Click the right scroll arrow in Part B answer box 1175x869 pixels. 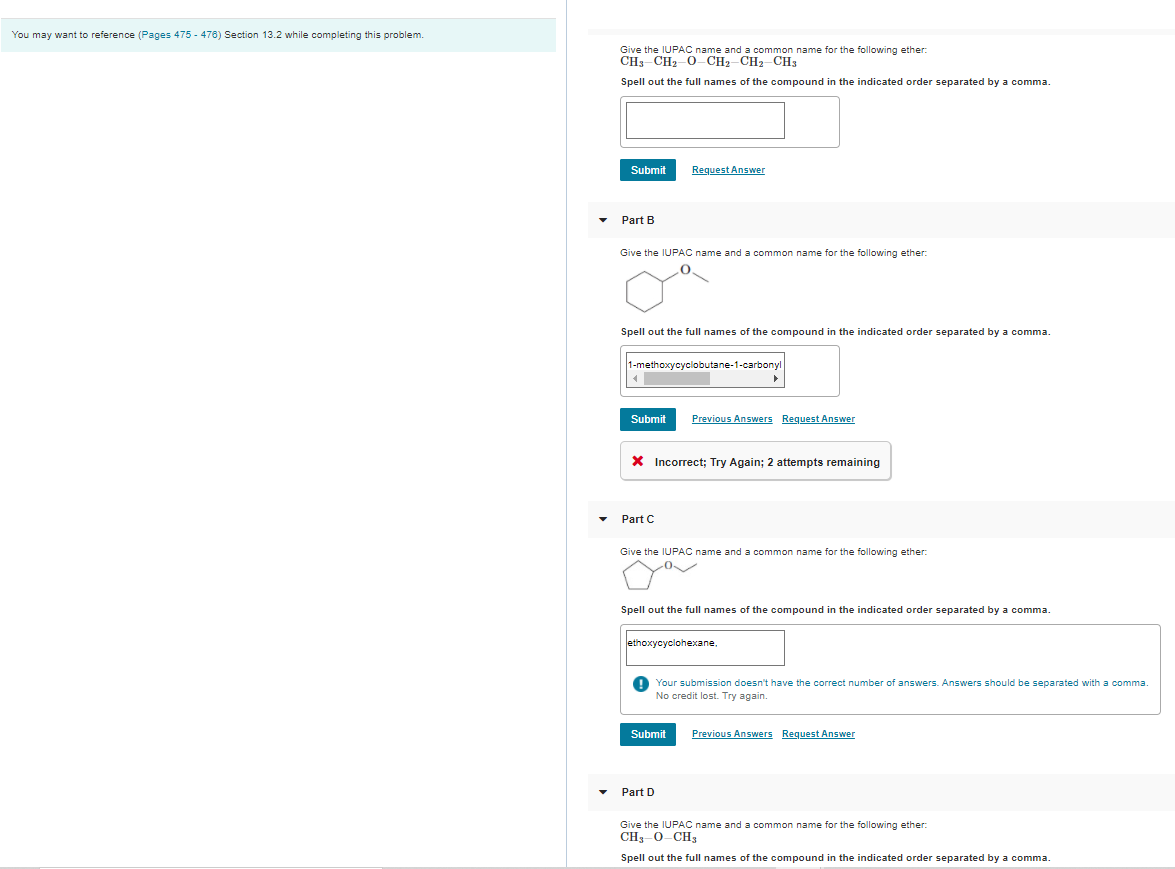pos(777,378)
